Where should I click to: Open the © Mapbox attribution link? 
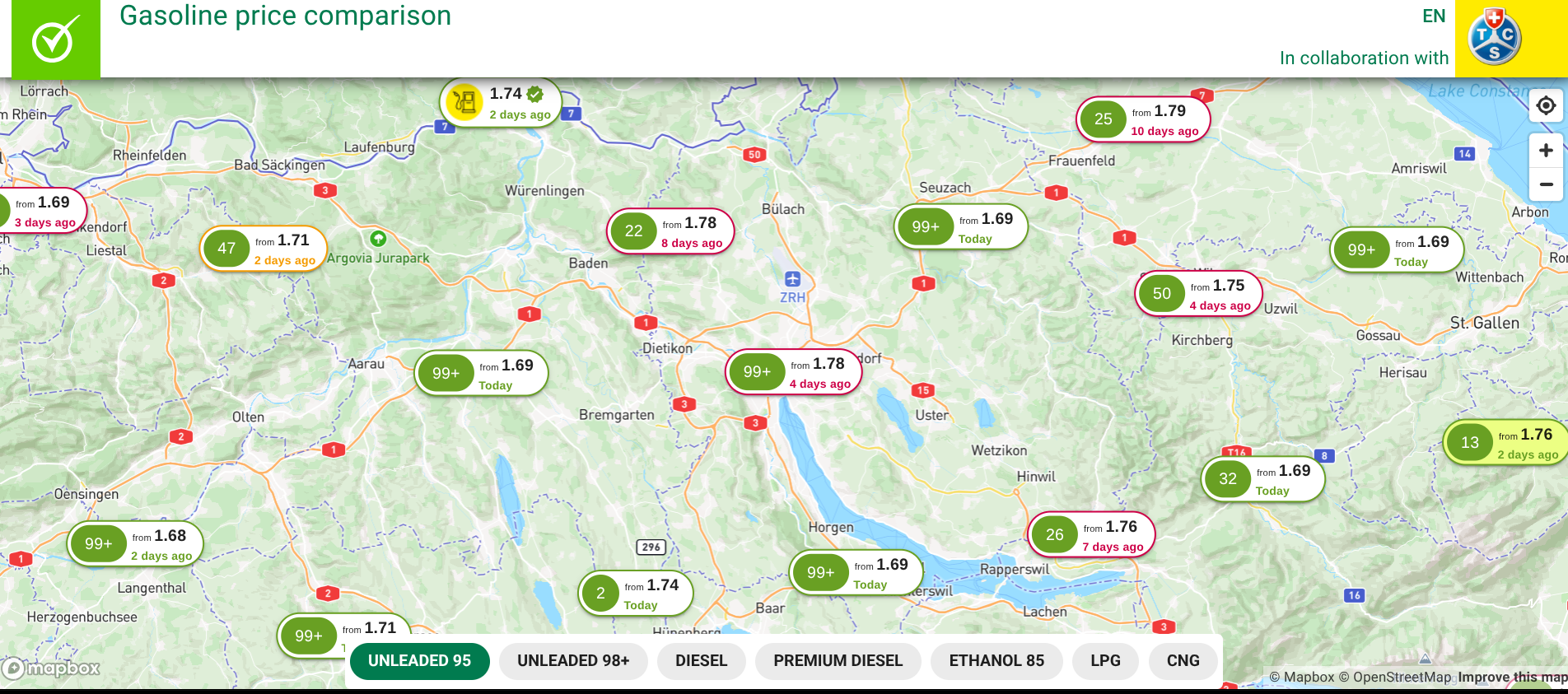(x=1301, y=678)
